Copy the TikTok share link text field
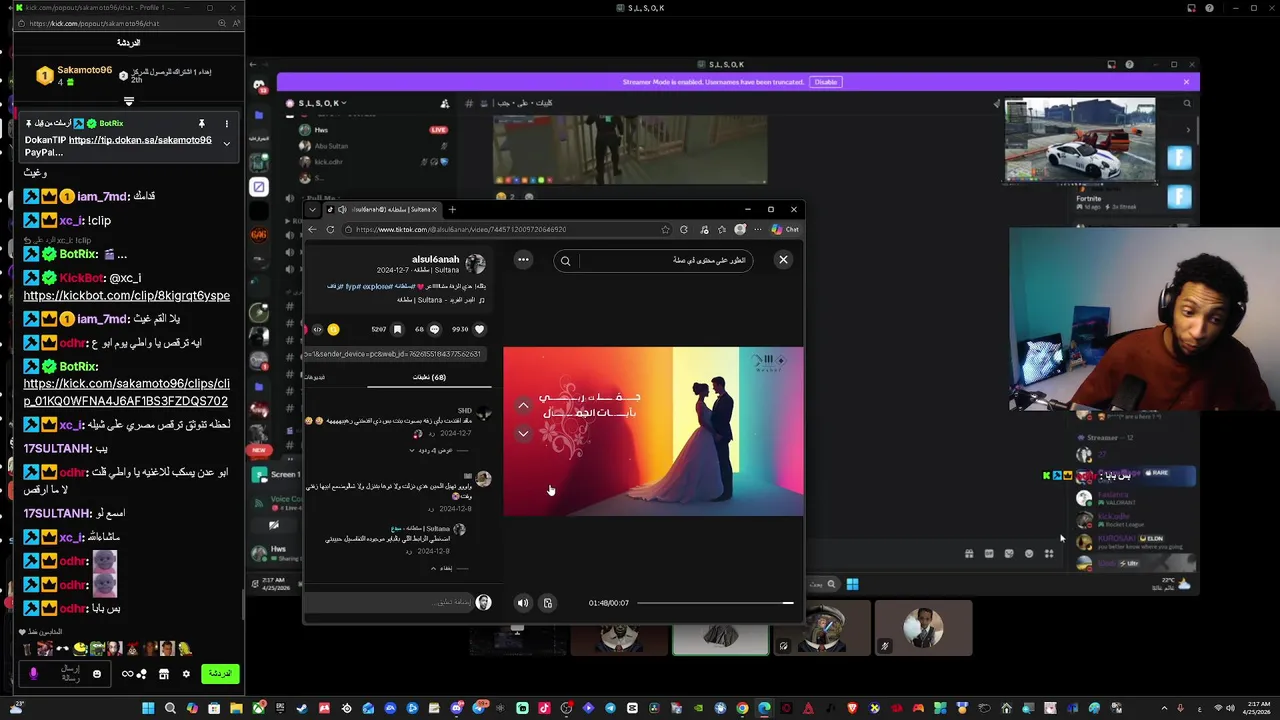Screen dimensions: 1280x720 click(393, 354)
